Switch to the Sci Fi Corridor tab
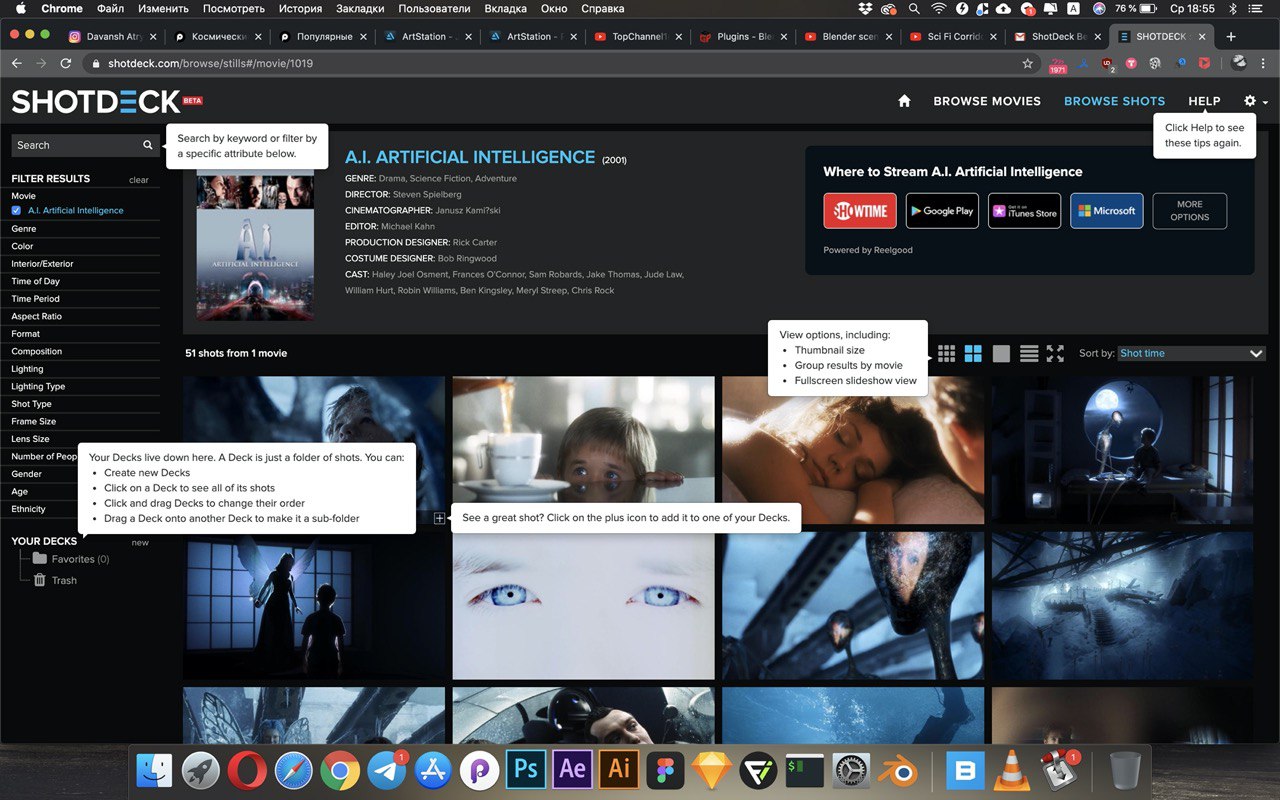 point(952,37)
